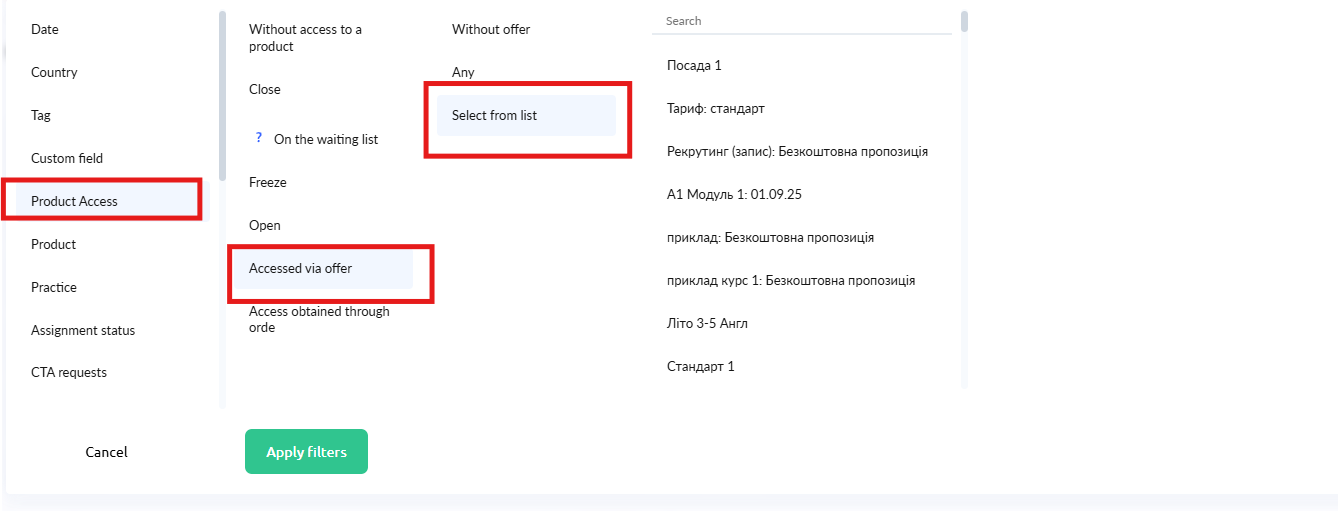Select the Посада 1 offer

click(x=694, y=66)
